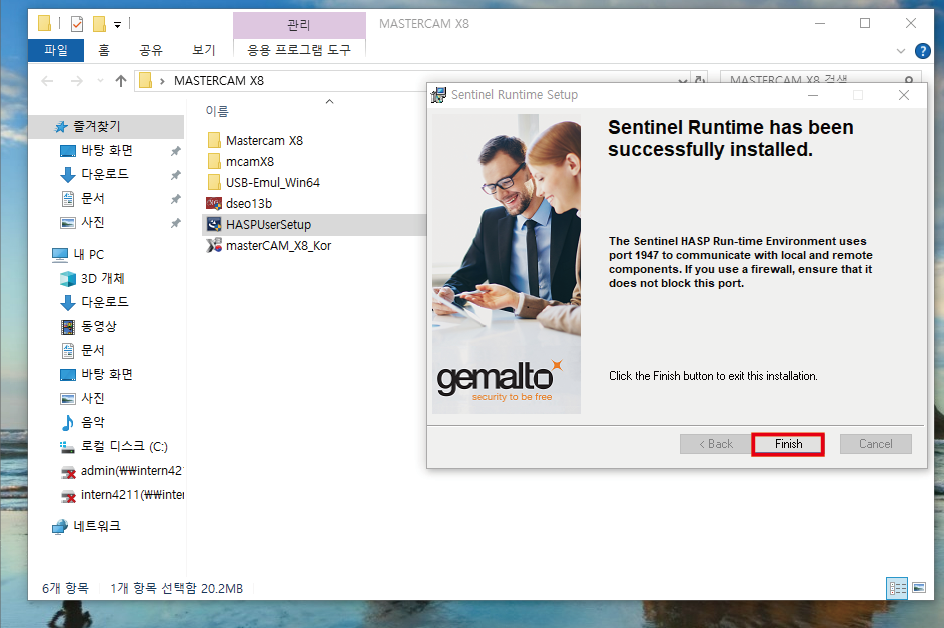944x628 pixels.
Task: Select the USB-Emul_Win64 folder
Action: pyautogui.click(x=272, y=182)
